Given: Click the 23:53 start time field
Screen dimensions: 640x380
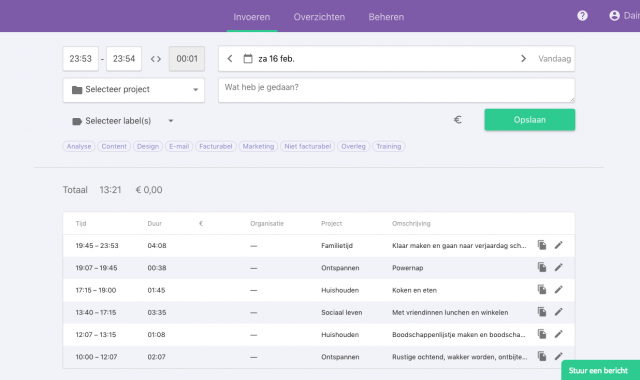Looking at the screenshot, I should (80, 59).
